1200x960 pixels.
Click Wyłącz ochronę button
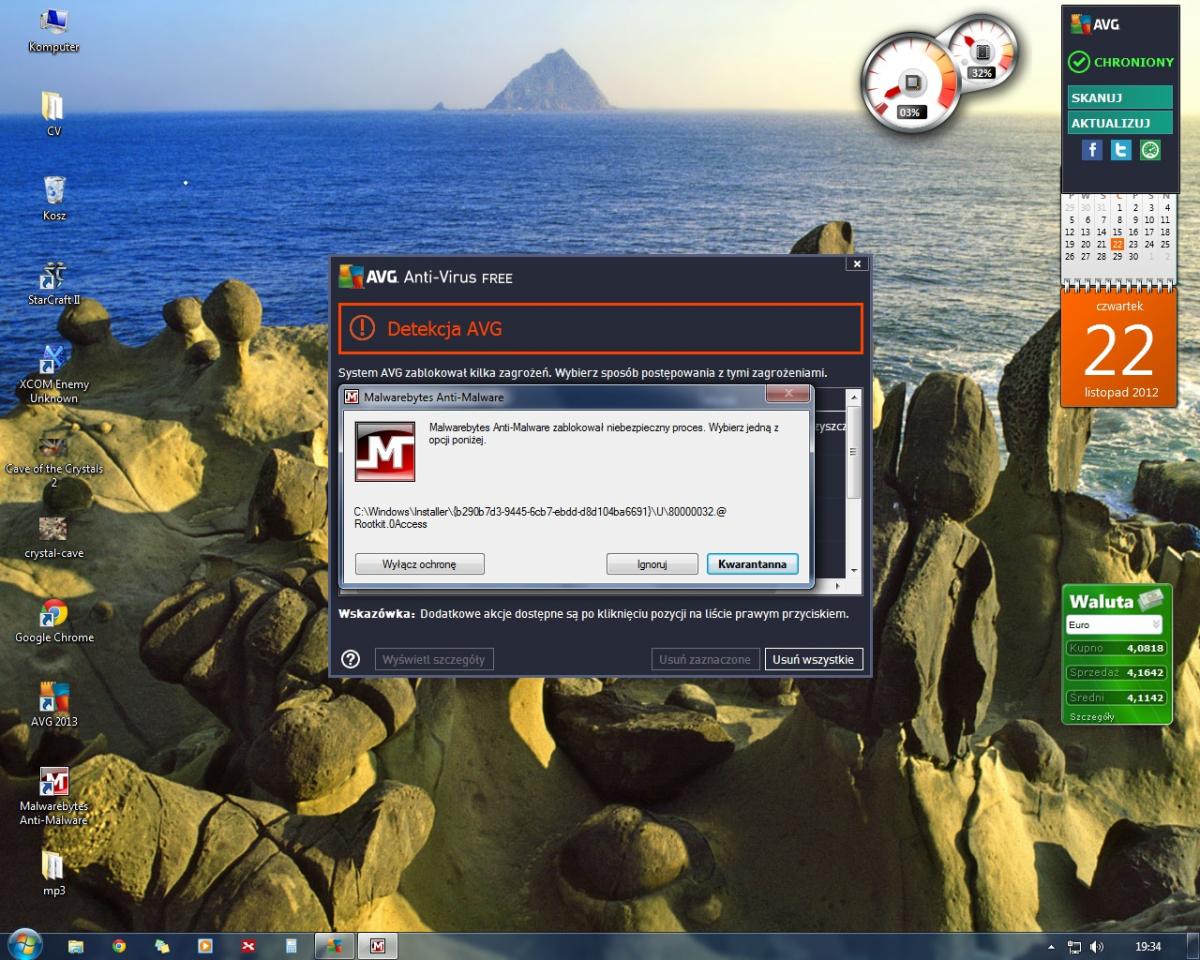pos(419,564)
